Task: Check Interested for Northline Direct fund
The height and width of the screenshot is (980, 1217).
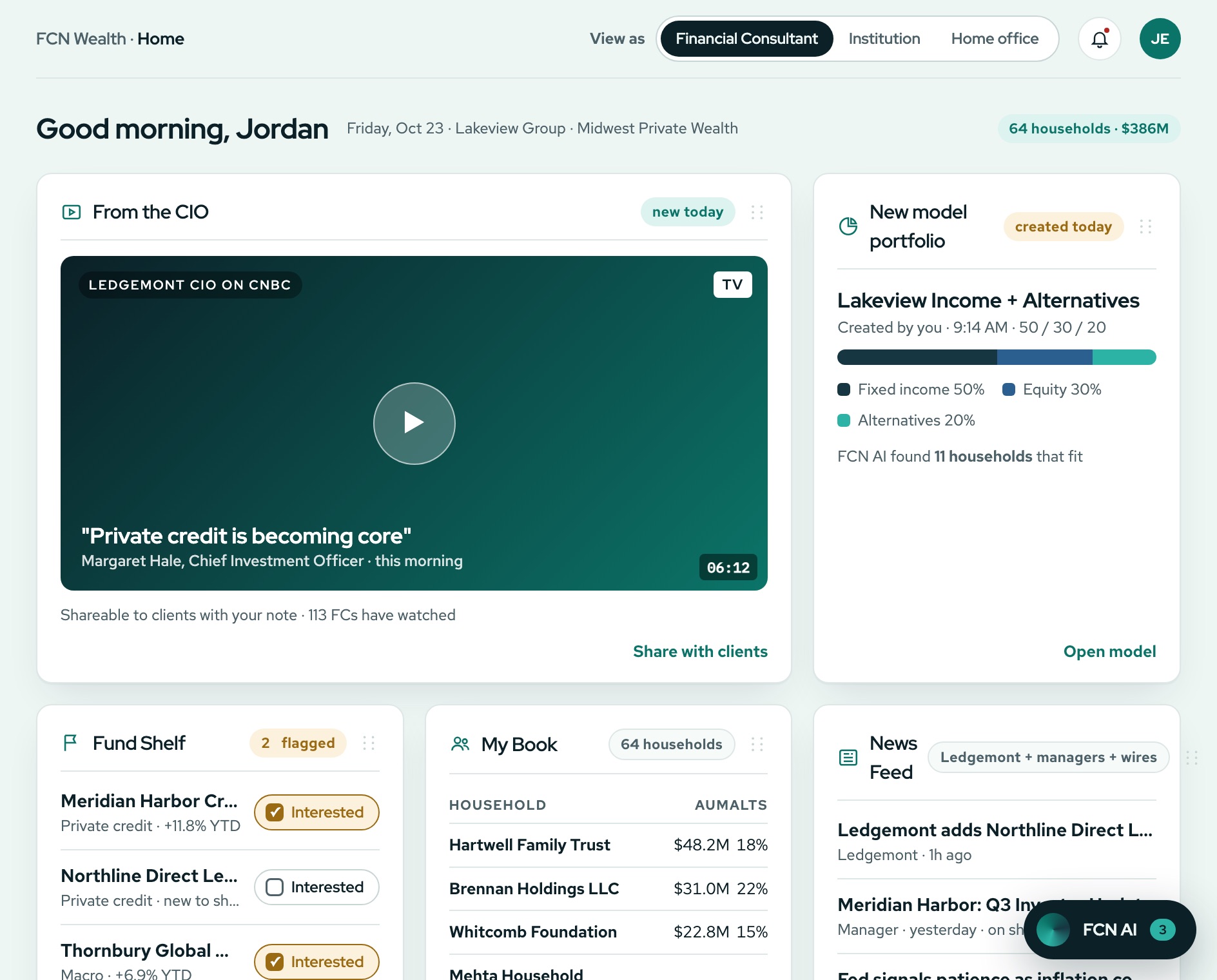Action: [x=316, y=887]
